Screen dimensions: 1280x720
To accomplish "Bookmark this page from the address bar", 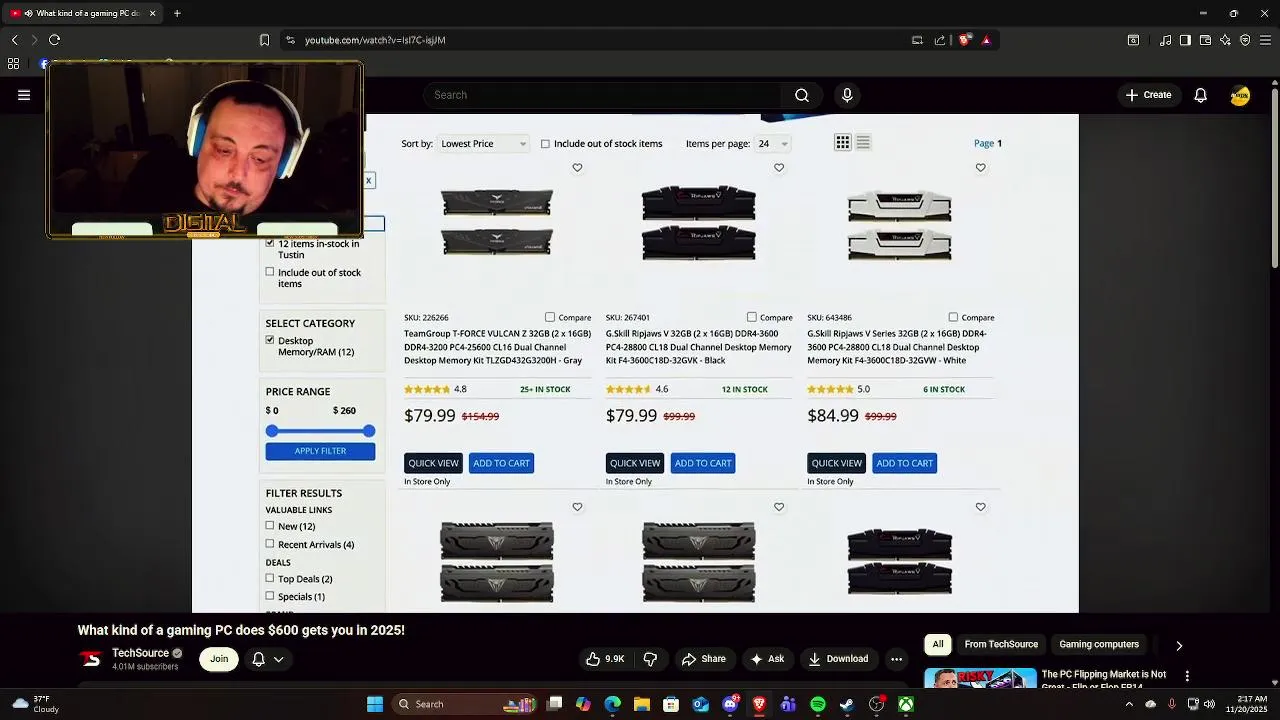I will pyautogui.click(x=264, y=40).
